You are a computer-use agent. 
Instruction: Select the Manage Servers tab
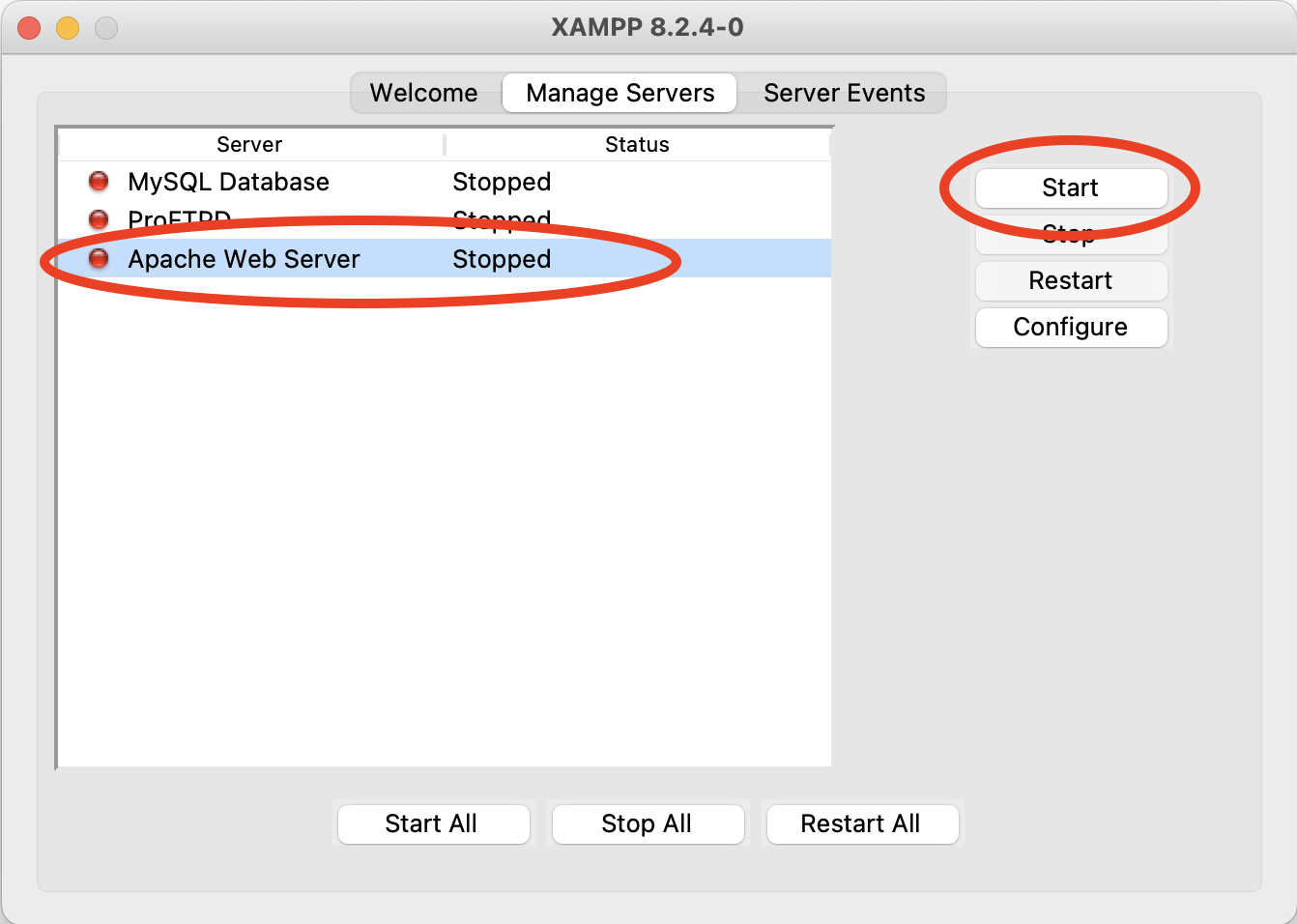pos(620,93)
